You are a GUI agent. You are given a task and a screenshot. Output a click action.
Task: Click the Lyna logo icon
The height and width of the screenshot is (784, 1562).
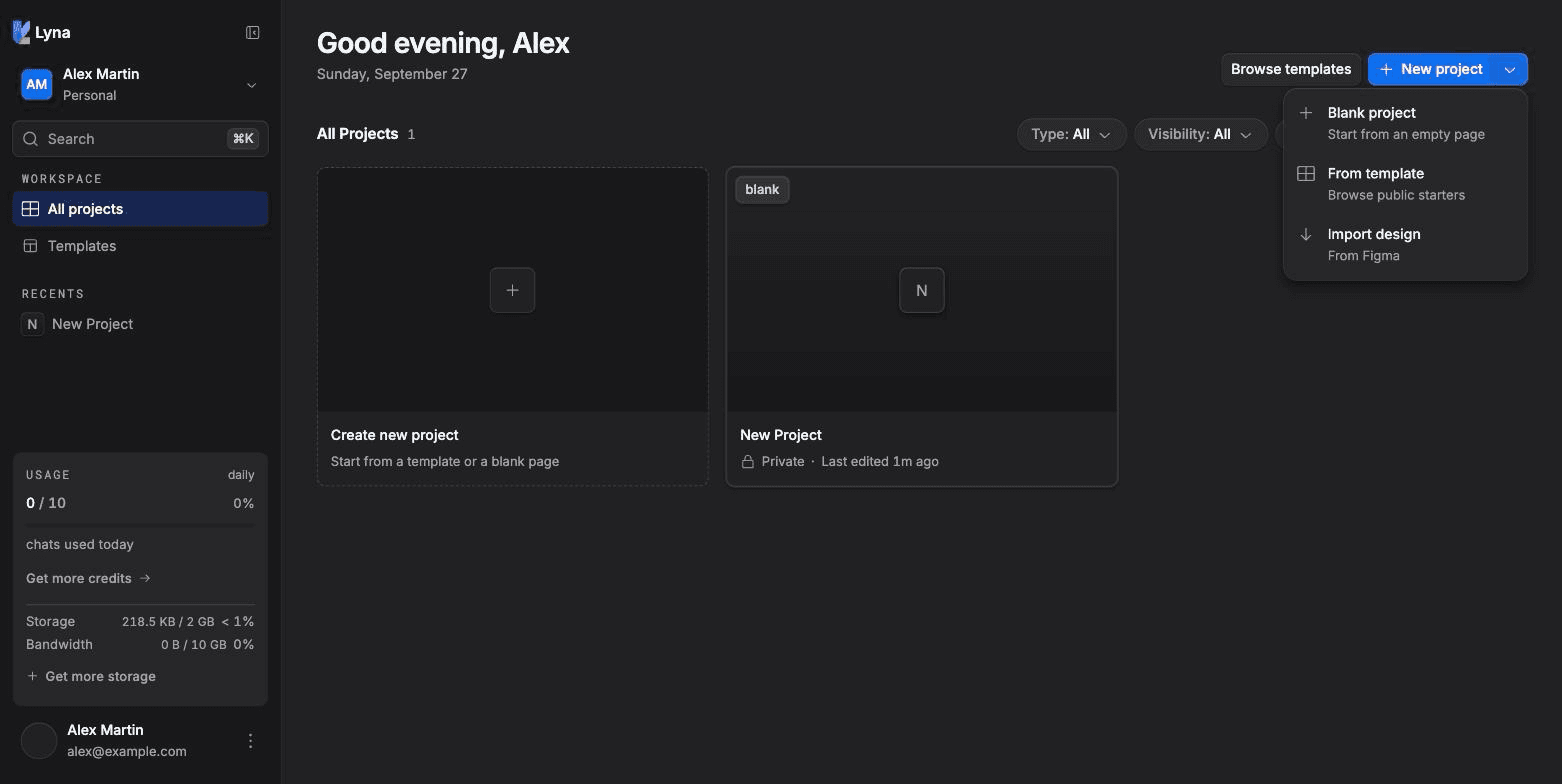21,32
